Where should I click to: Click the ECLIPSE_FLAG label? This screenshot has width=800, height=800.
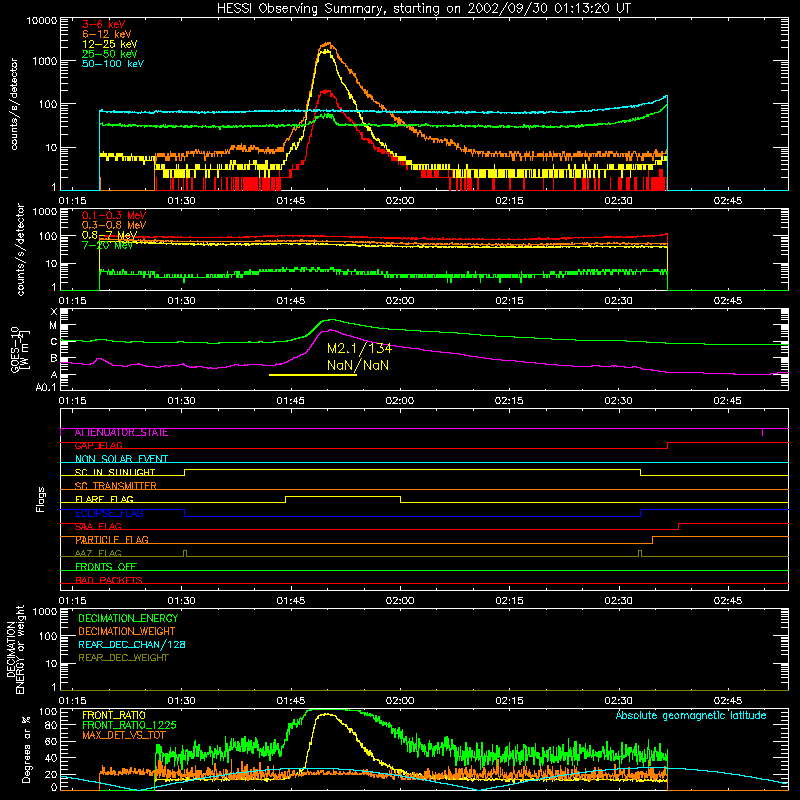point(109,513)
